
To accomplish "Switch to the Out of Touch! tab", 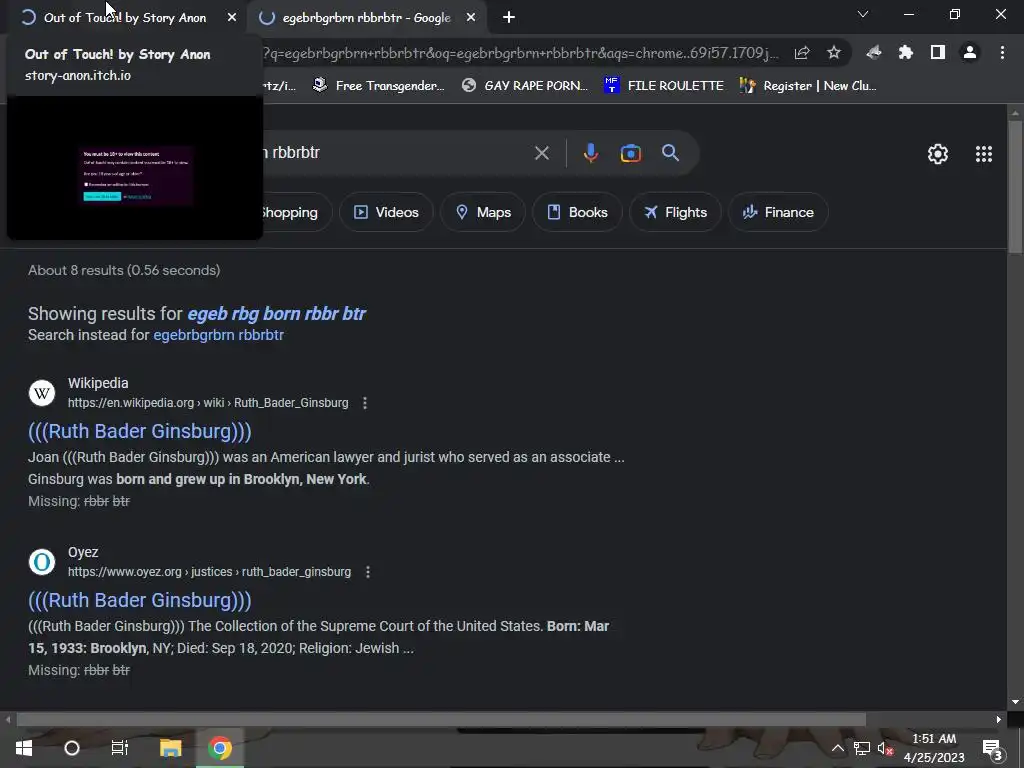I will [x=124, y=18].
